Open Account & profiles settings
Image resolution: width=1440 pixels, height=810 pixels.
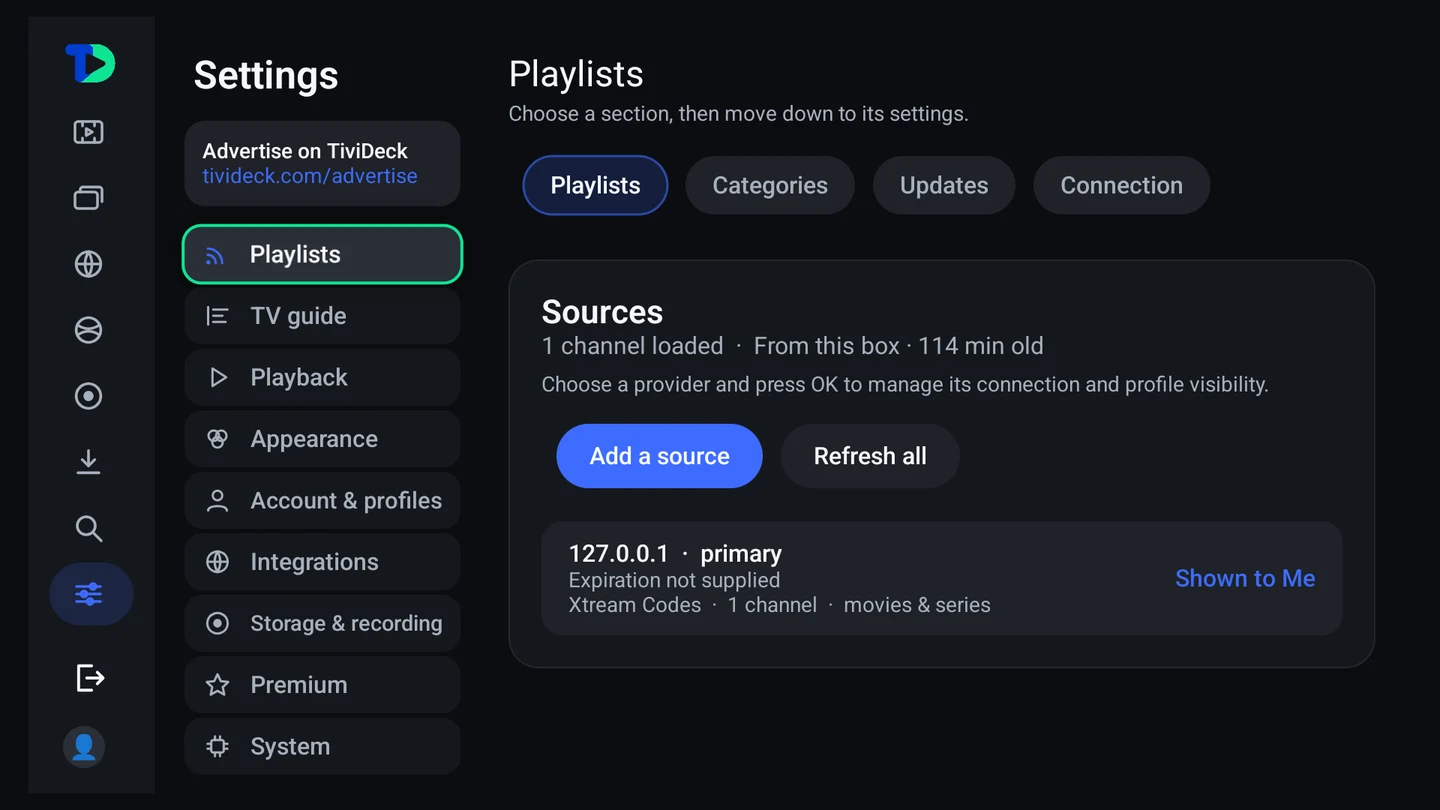point(322,501)
